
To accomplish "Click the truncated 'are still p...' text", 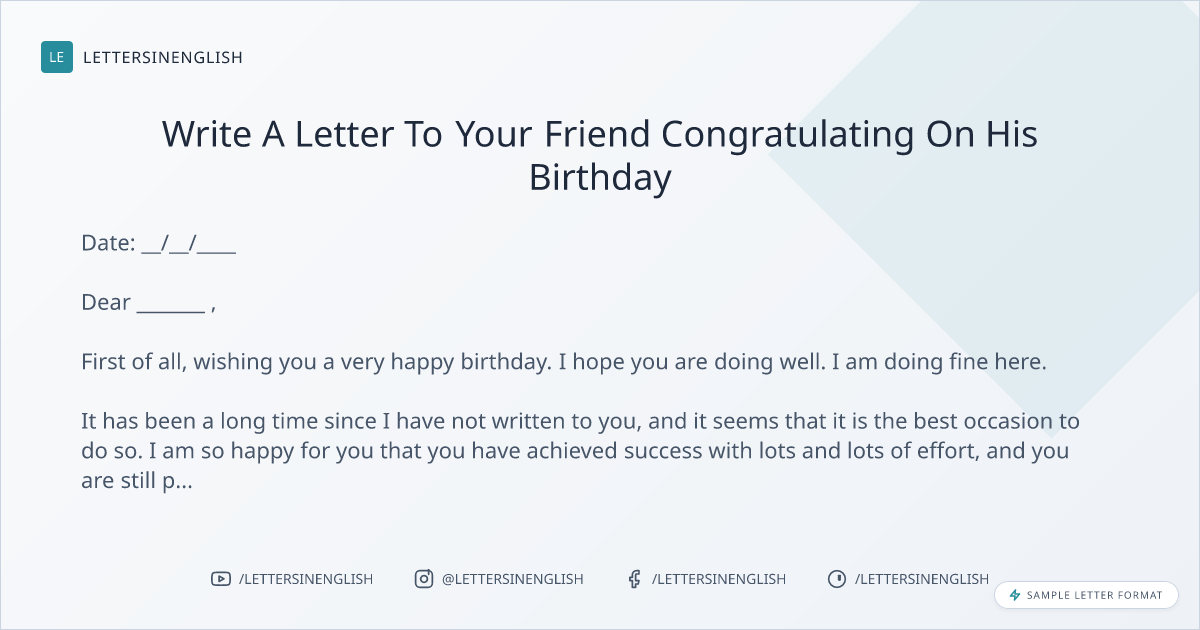I will 137,480.
